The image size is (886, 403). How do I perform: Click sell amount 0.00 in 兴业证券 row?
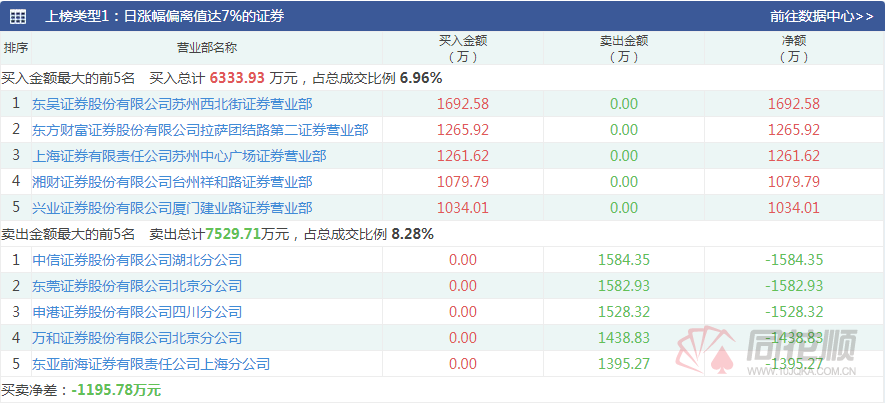(x=624, y=208)
